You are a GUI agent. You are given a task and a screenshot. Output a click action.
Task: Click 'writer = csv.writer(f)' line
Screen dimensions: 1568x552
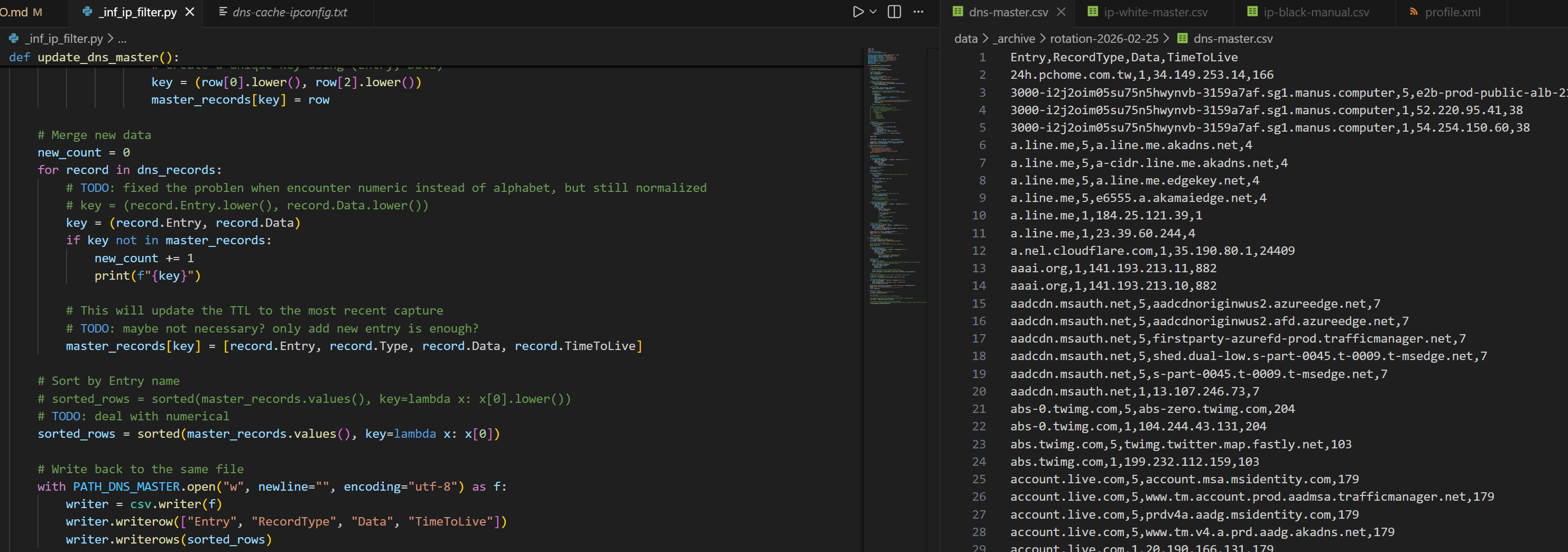click(x=144, y=504)
